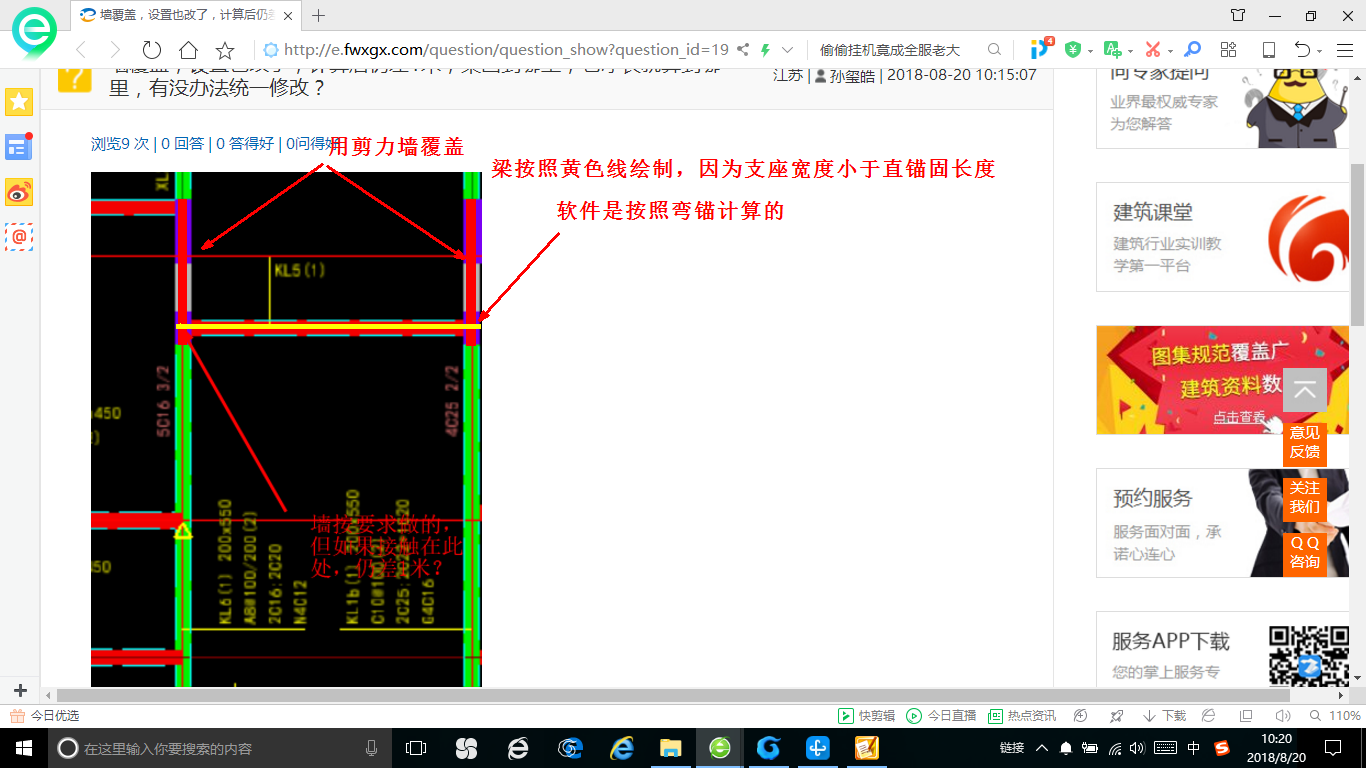
Task: Open the 预约服务 card
Action: (x=1222, y=523)
